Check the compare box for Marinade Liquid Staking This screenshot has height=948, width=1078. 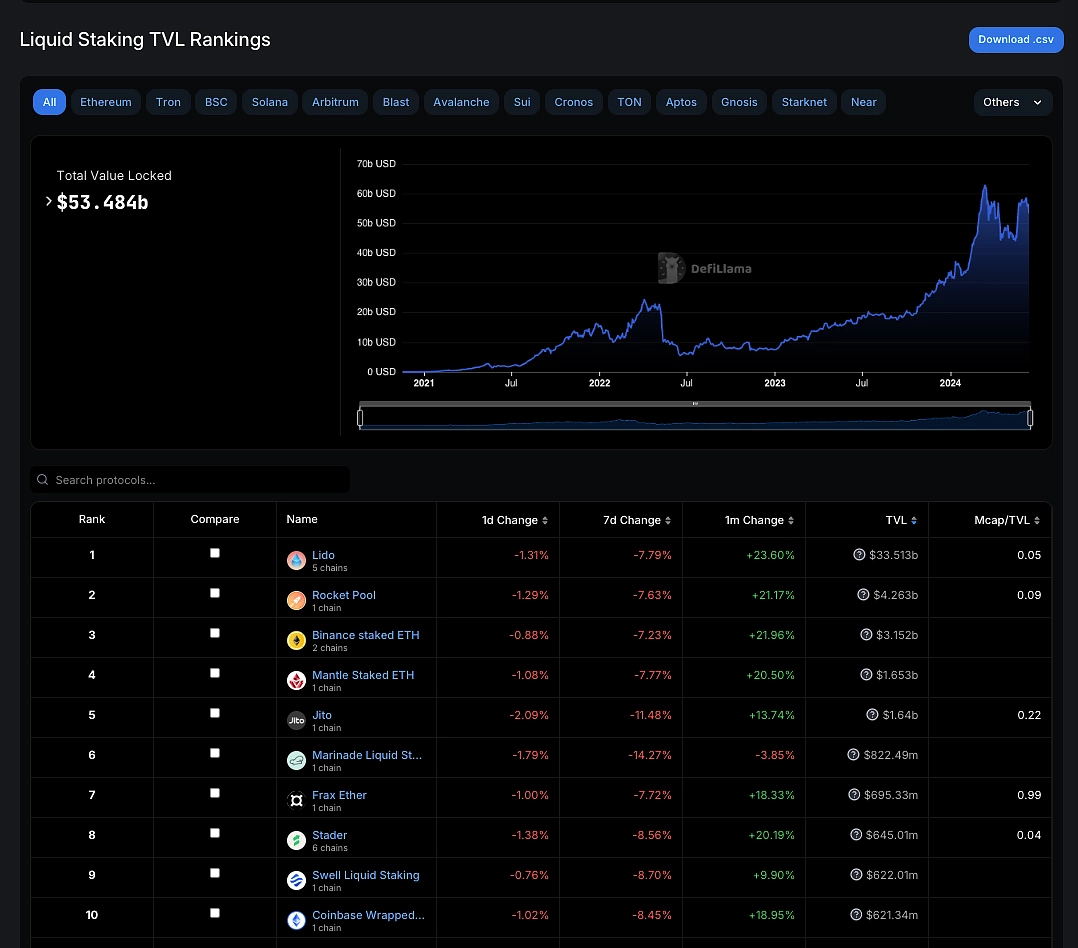pos(214,753)
